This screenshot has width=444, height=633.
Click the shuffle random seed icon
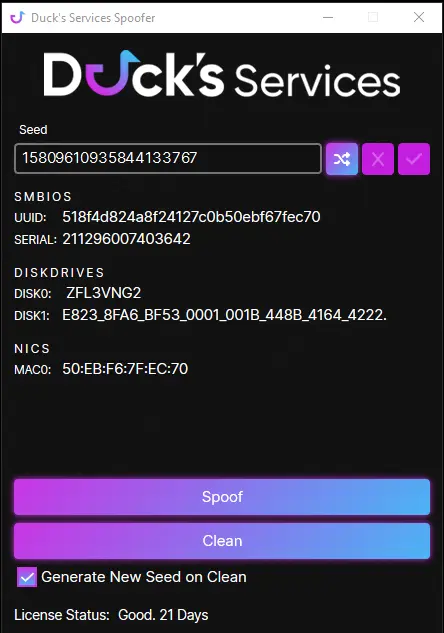click(342, 159)
